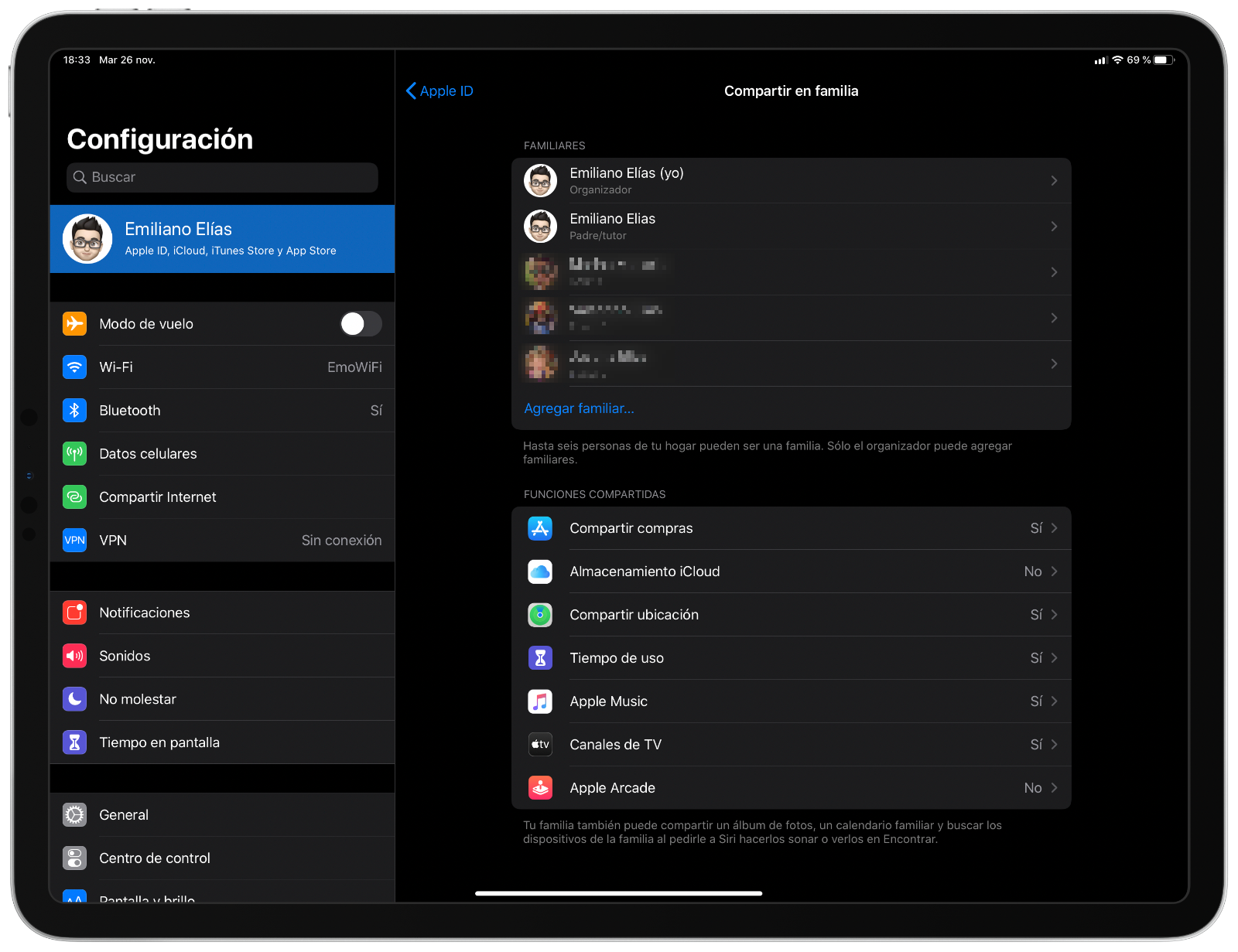Tap the 18:33 clock in status bar

(77, 60)
